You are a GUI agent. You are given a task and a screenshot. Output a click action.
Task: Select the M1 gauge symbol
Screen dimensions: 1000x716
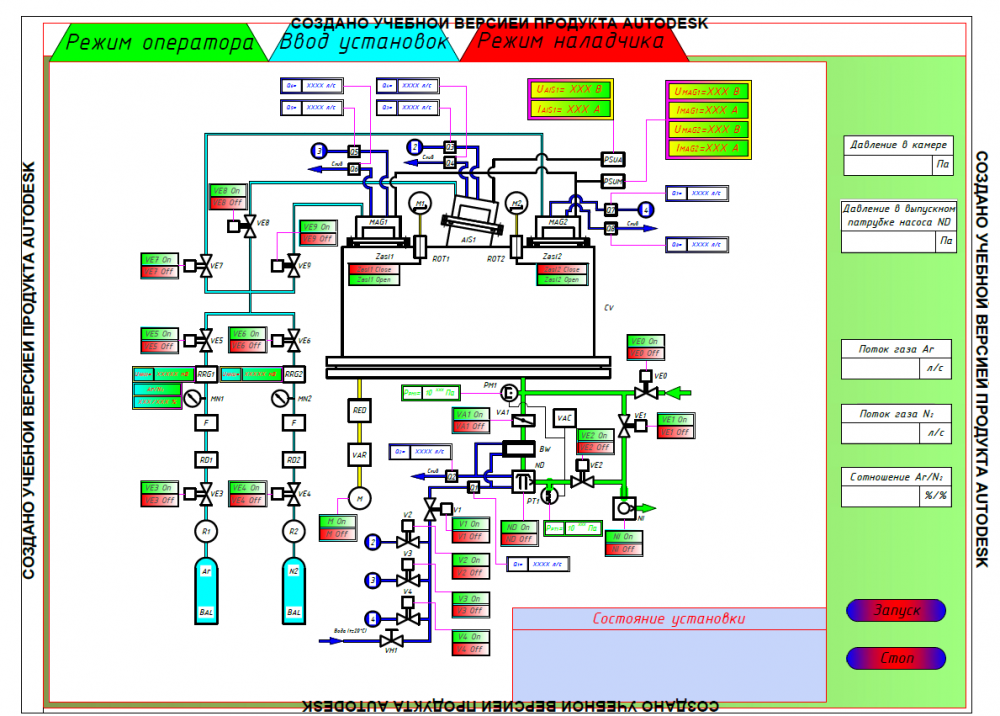(420, 203)
